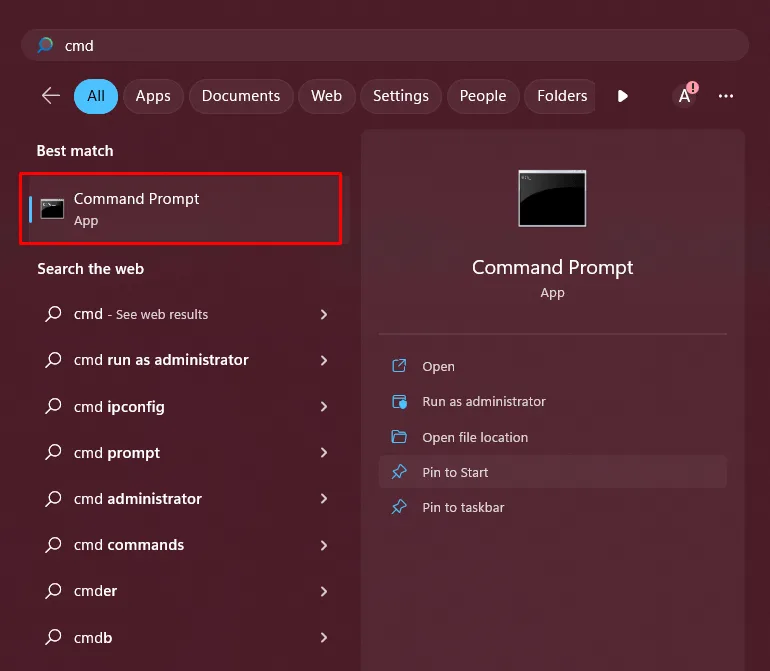Click the back arrow icon

point(51,96)
